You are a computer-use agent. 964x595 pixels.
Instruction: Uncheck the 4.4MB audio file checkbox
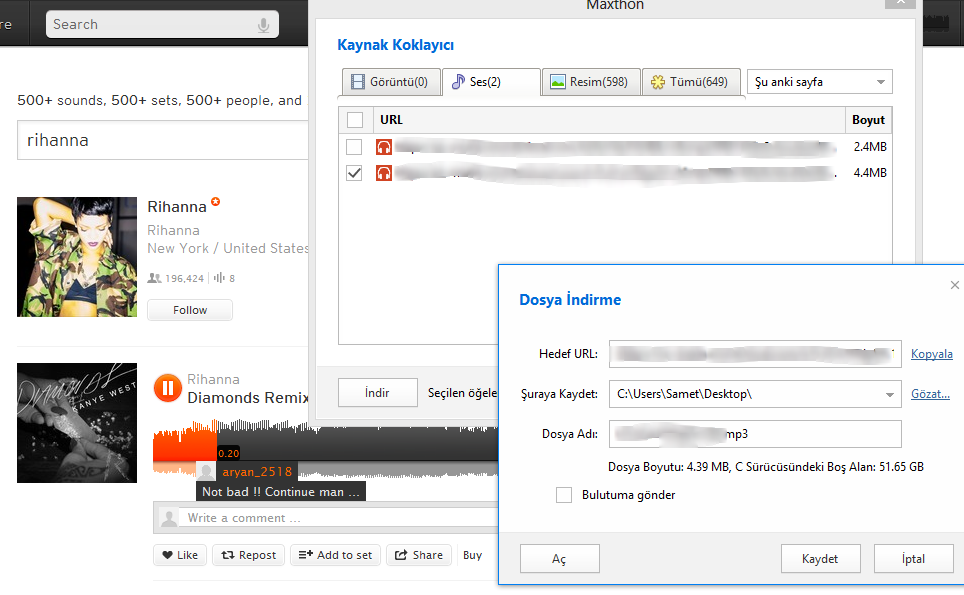tap(354, 173)
